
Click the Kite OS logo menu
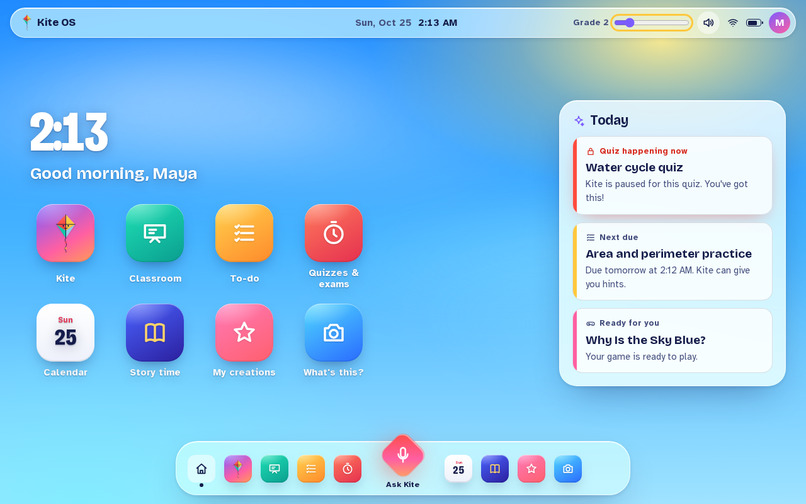[x=49, y=22]
